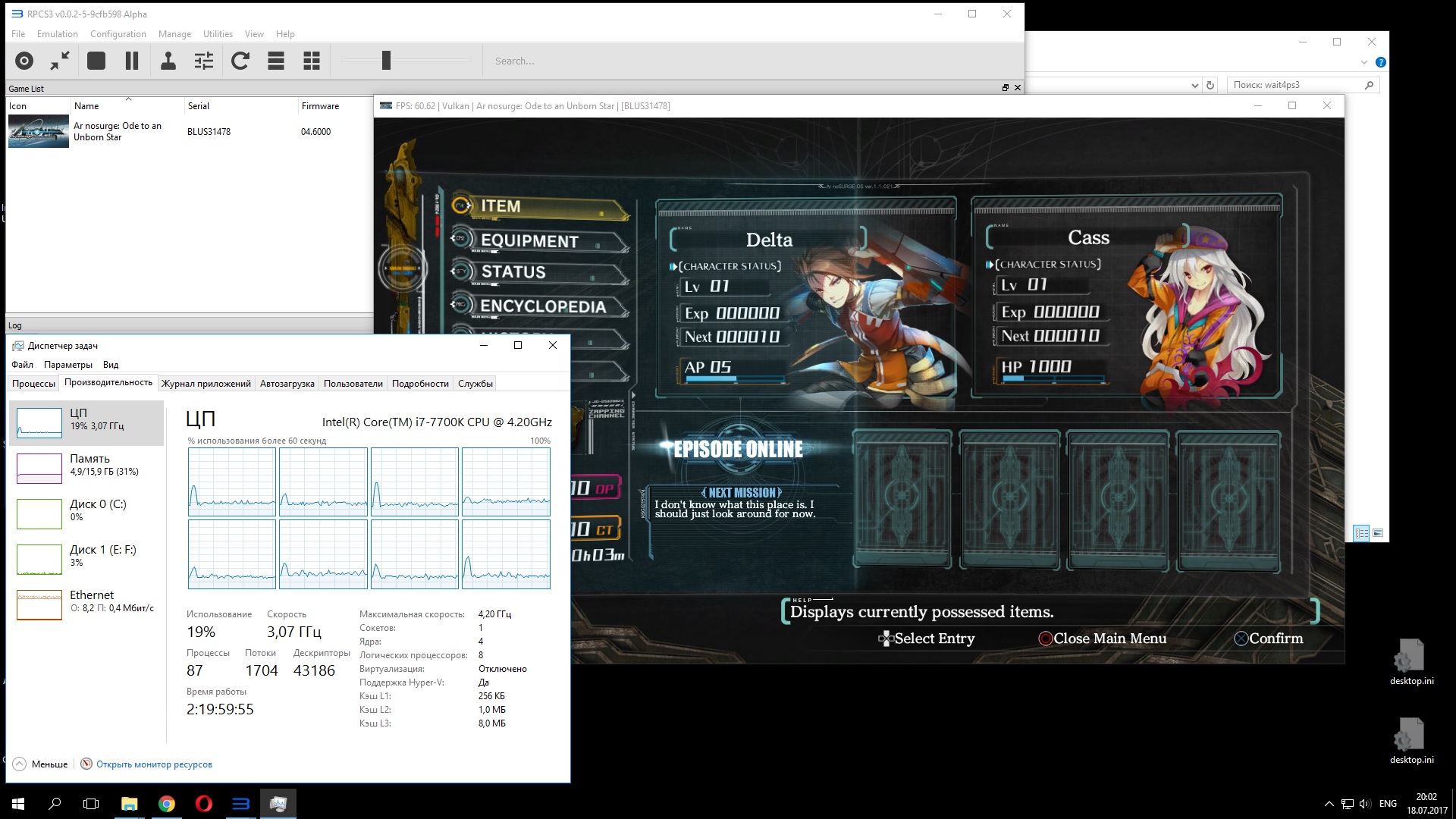The image size is (1456, 819).
Task: Click the Boot game disc icon
Action: click(x=24, y=61)
